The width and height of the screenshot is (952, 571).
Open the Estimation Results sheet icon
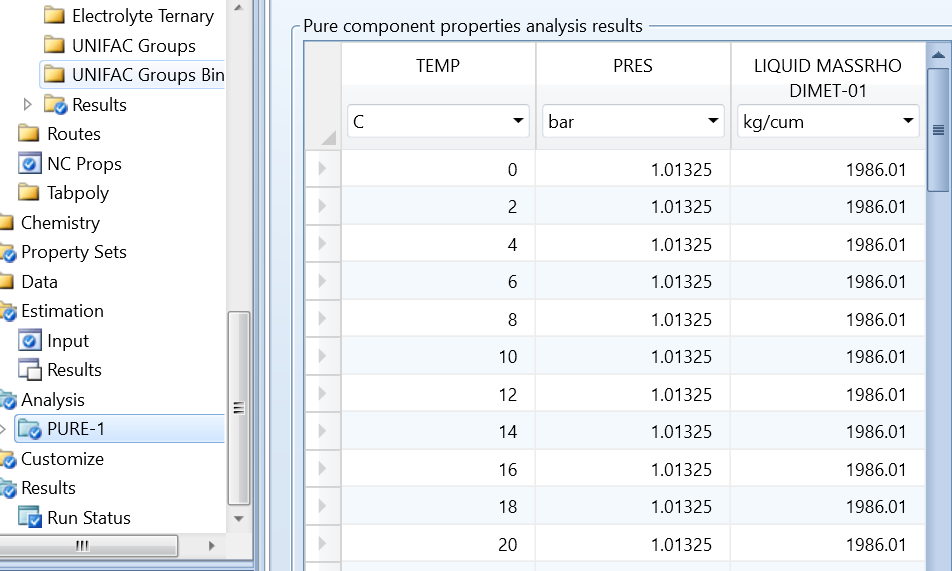[29, 370]
